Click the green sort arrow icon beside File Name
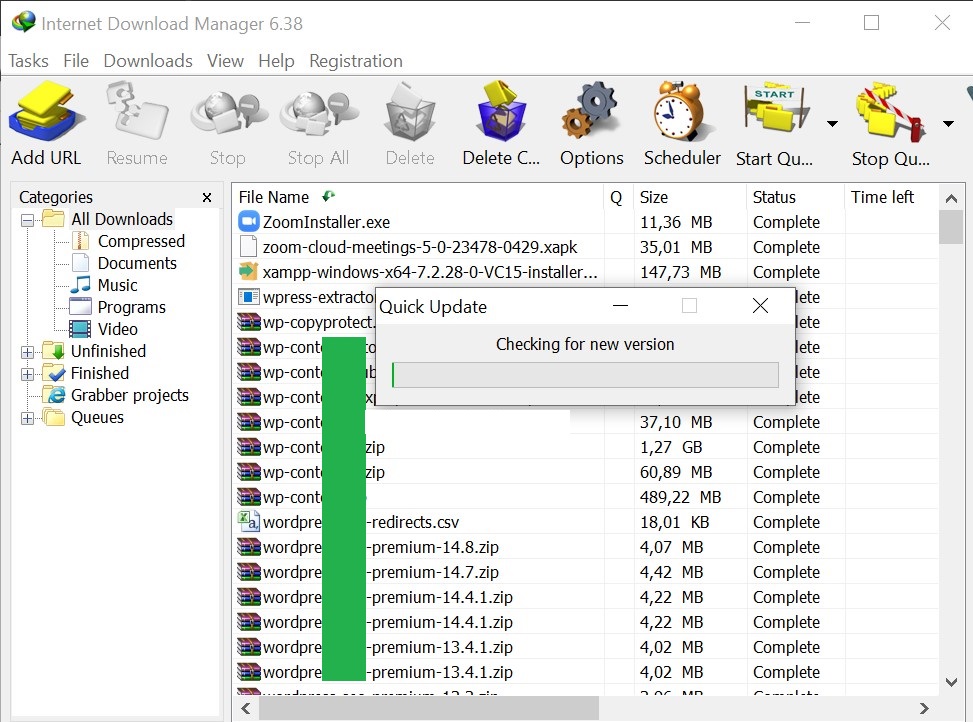973x722 pixels. (328, 197)
